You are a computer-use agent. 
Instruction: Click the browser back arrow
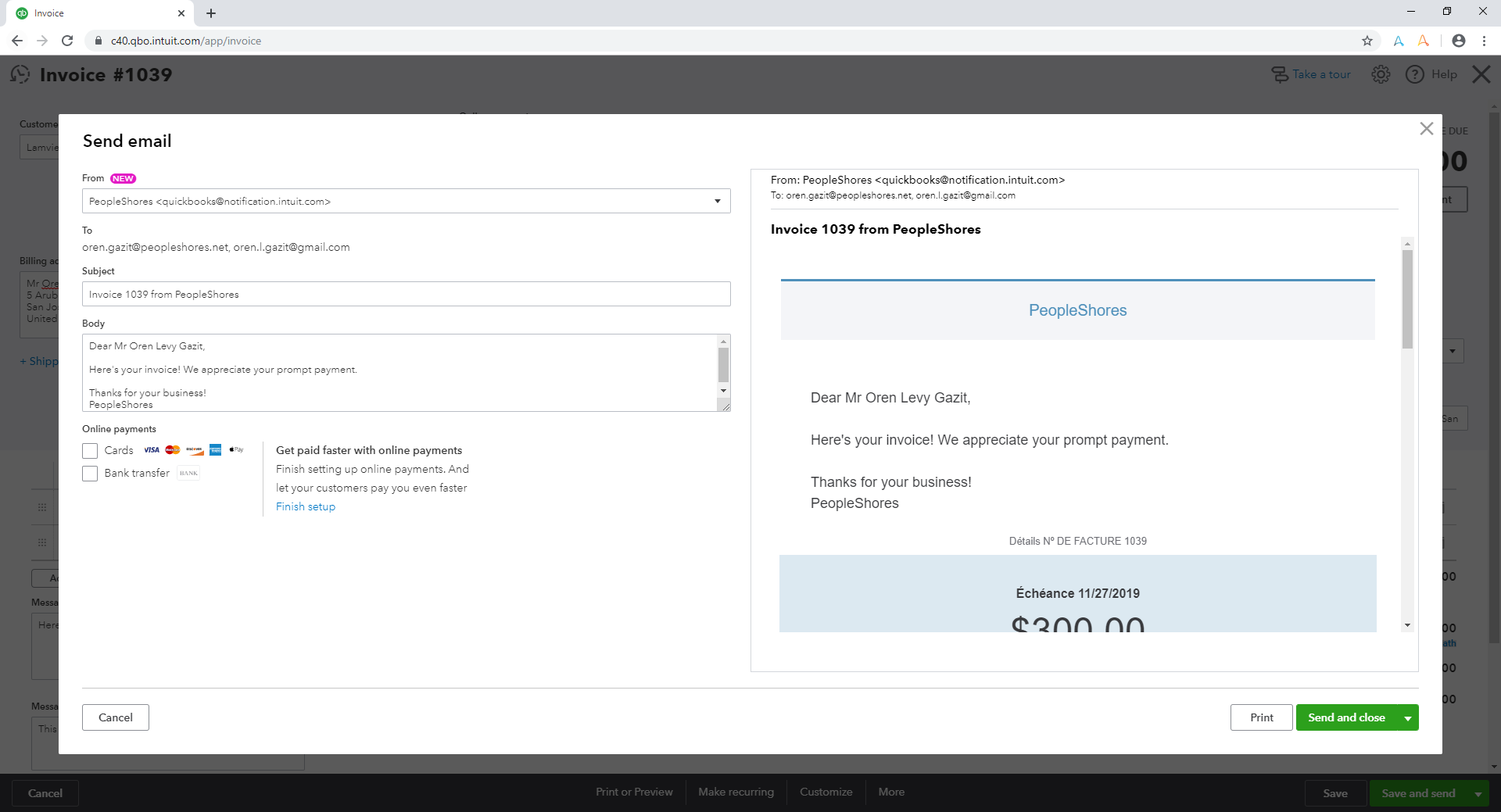[x=17, y=41]
